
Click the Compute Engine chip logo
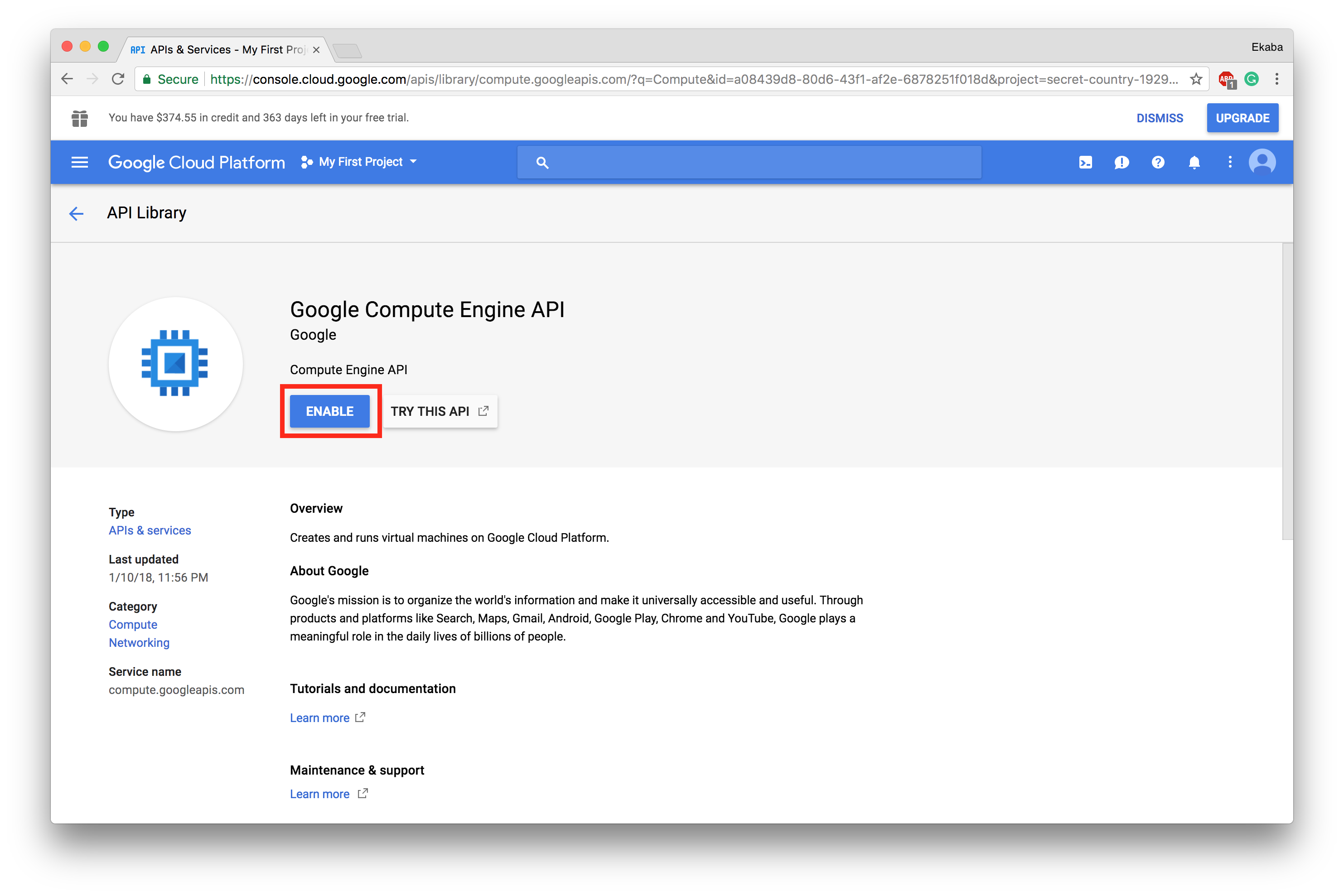(x=175, y=363)
